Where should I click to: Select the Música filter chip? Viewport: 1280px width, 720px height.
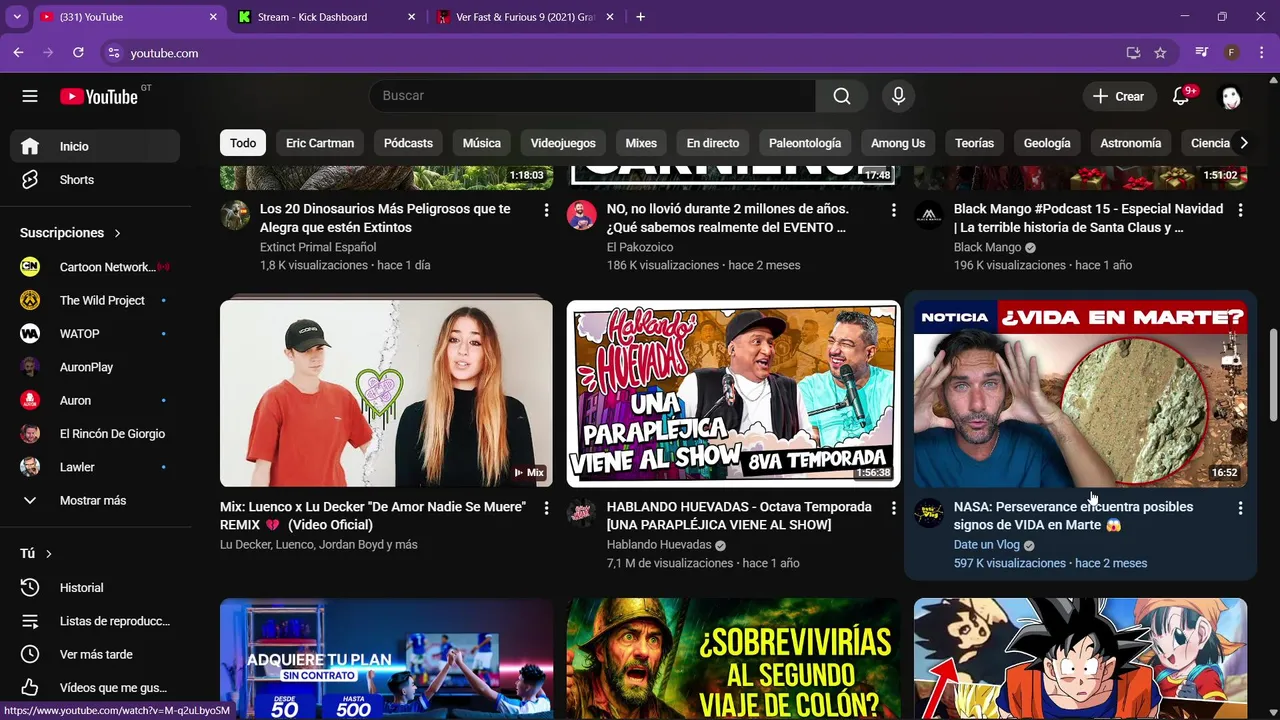tap(482, 143)
